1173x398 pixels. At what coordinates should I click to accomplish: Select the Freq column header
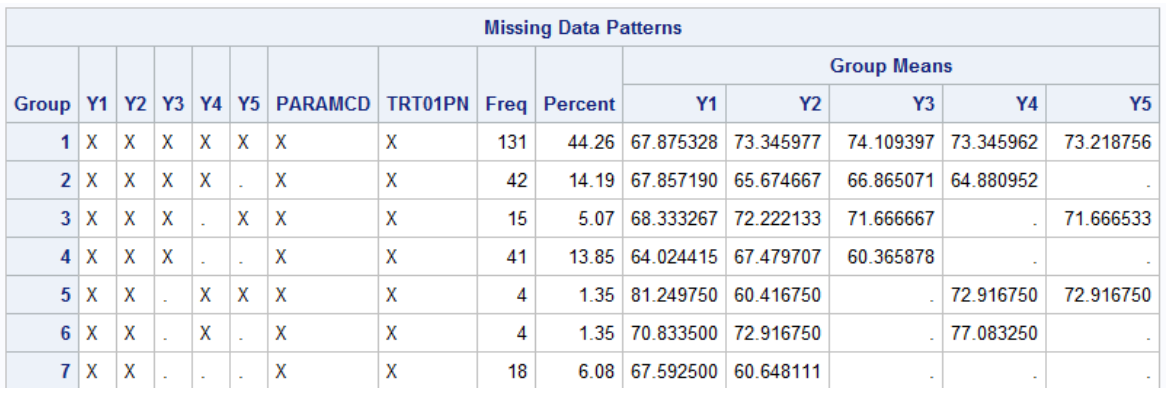point(506,105)
